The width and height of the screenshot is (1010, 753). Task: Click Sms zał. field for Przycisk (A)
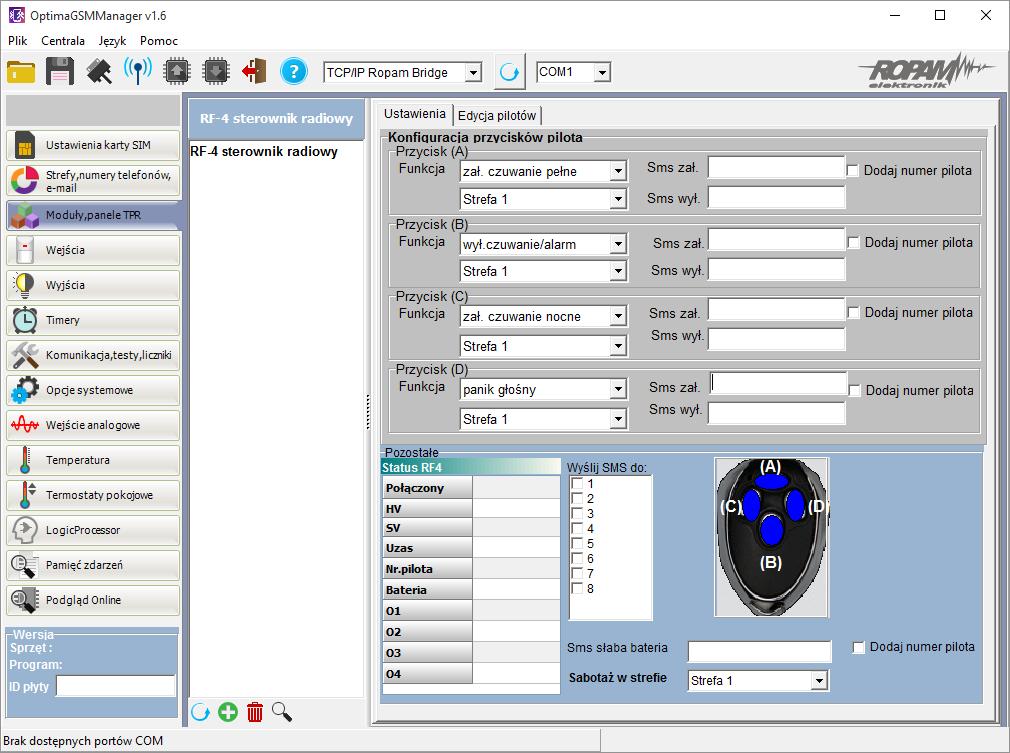[x=776, y=167]
